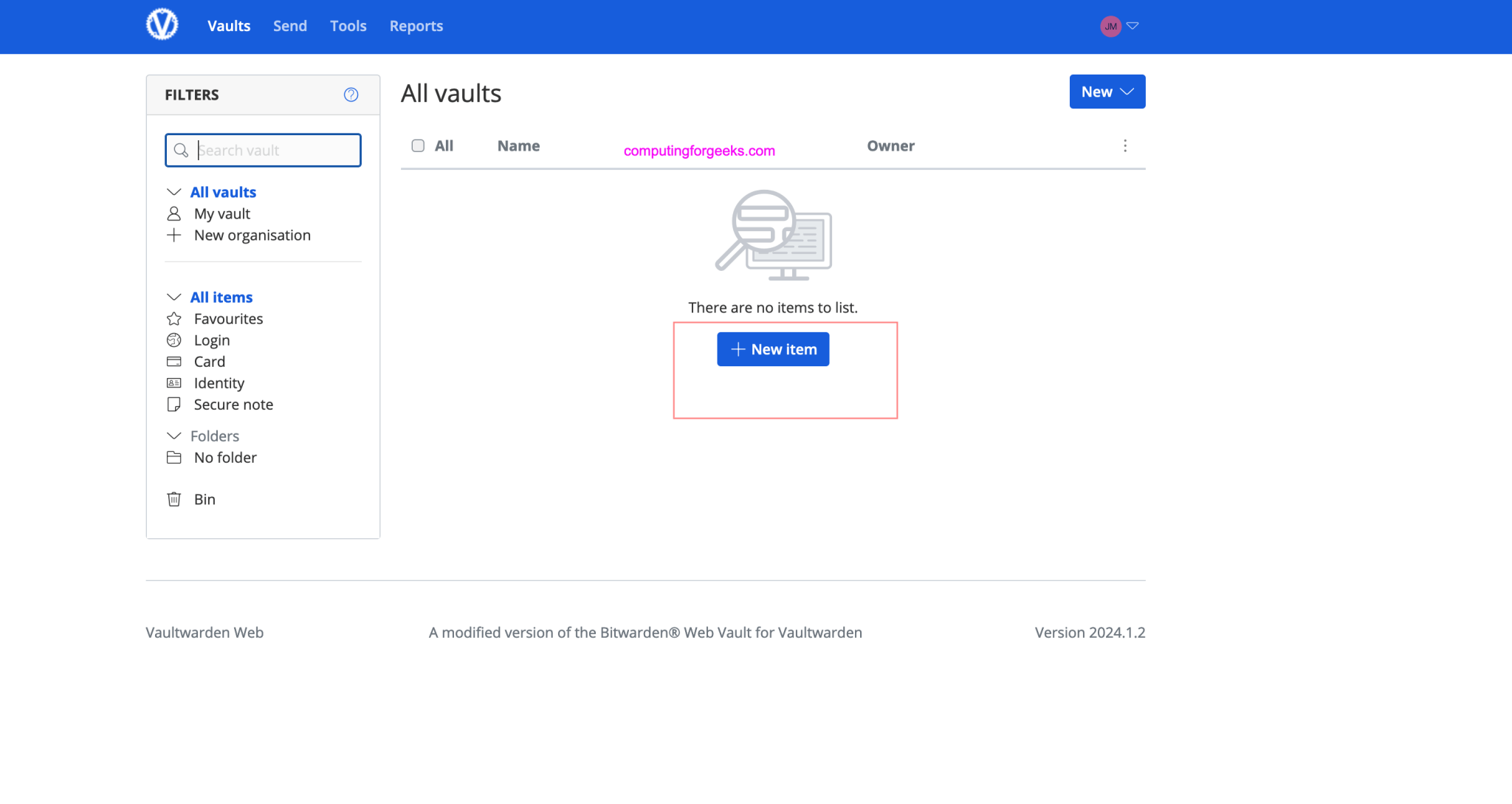
Task: Select New organisation link
Action: pos(252,236)
